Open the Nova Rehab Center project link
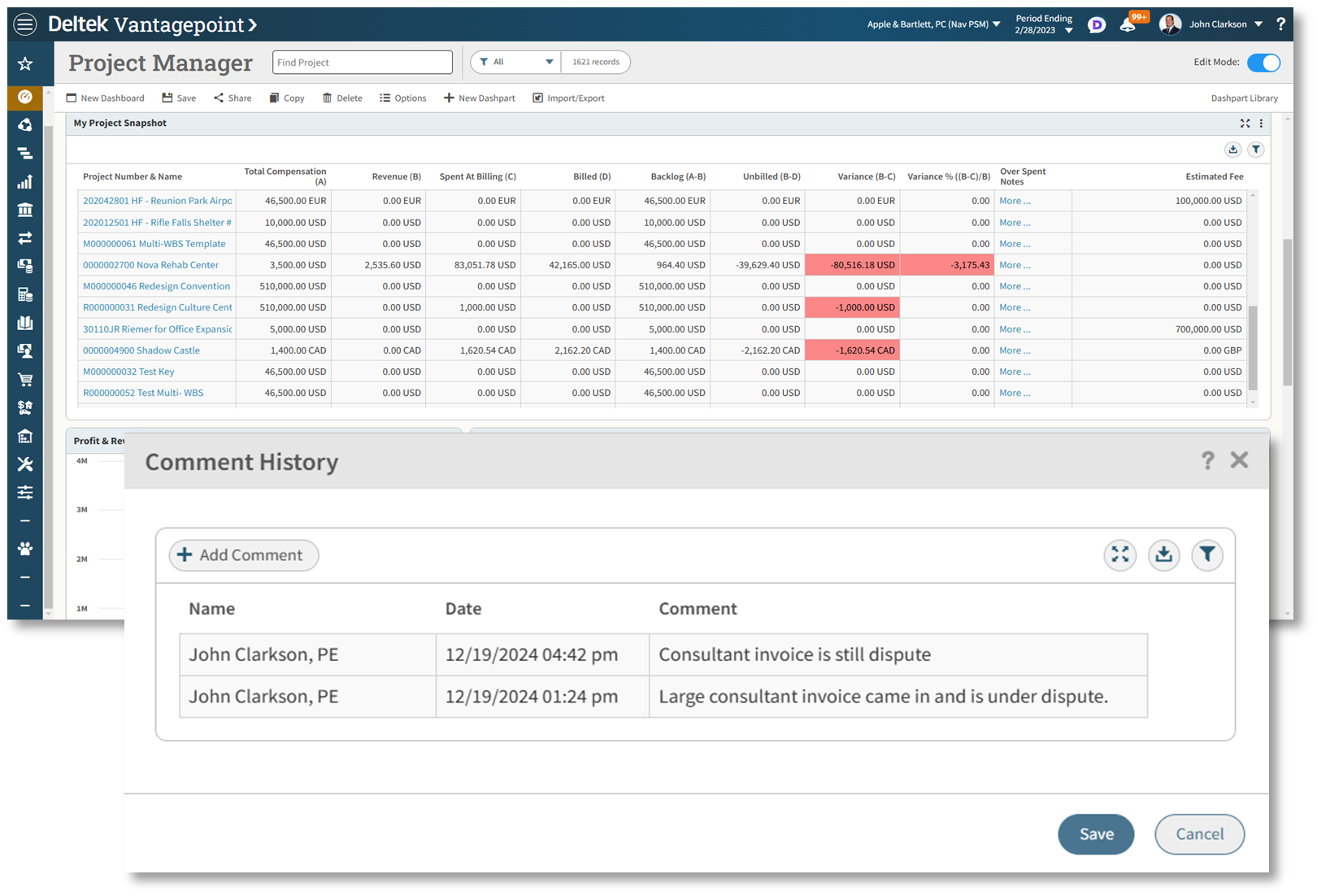The height and width of the screenshot is (896, 1317). tap(150, 265)
